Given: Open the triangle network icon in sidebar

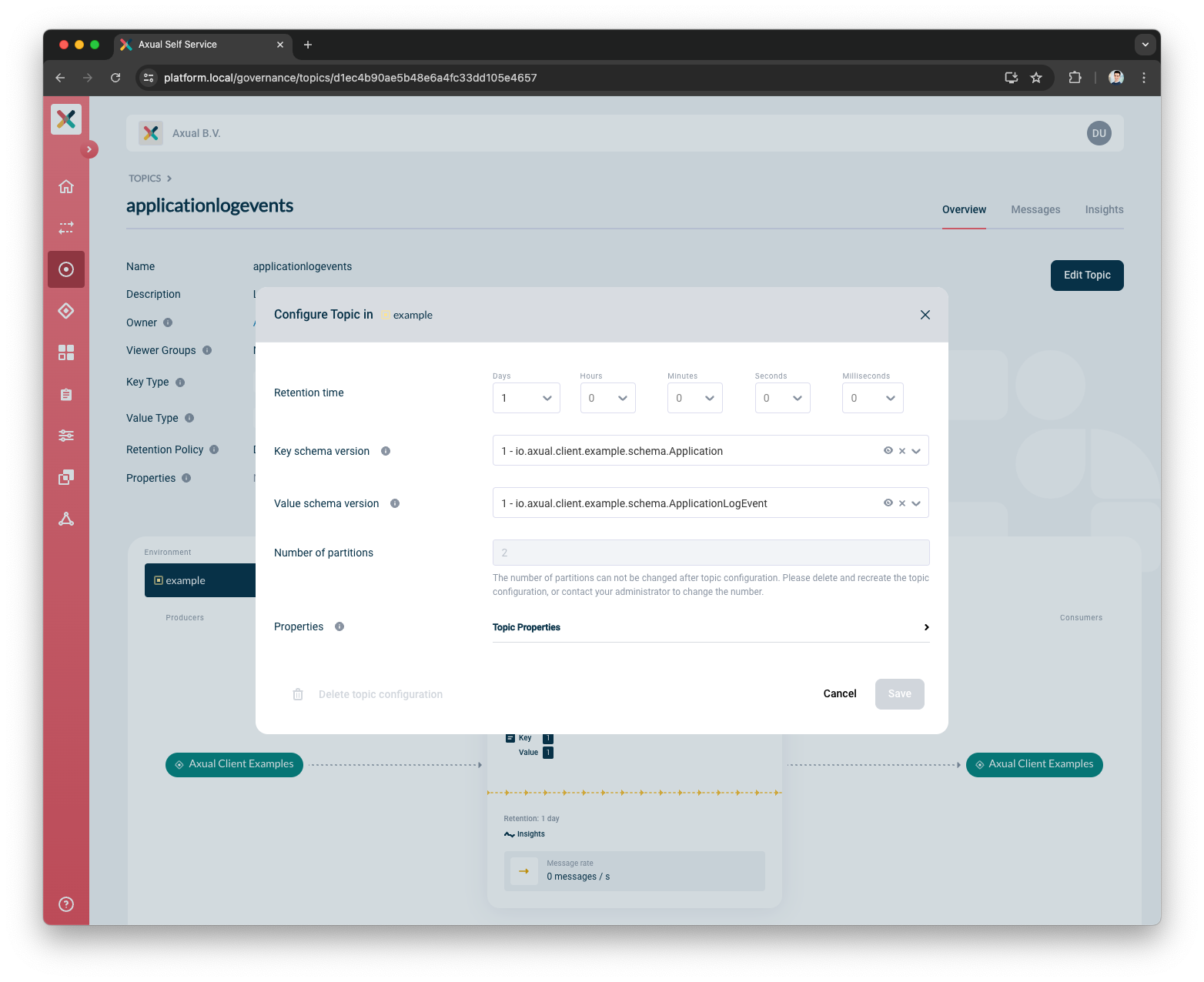Looking at the screenshot, I should click(66, 519).
